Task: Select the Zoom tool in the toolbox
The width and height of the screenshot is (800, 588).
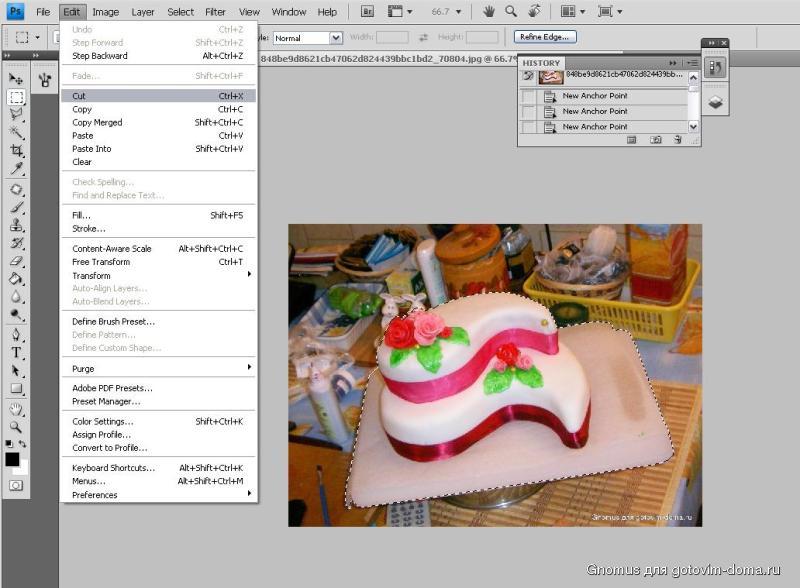Action: point(16,427)
